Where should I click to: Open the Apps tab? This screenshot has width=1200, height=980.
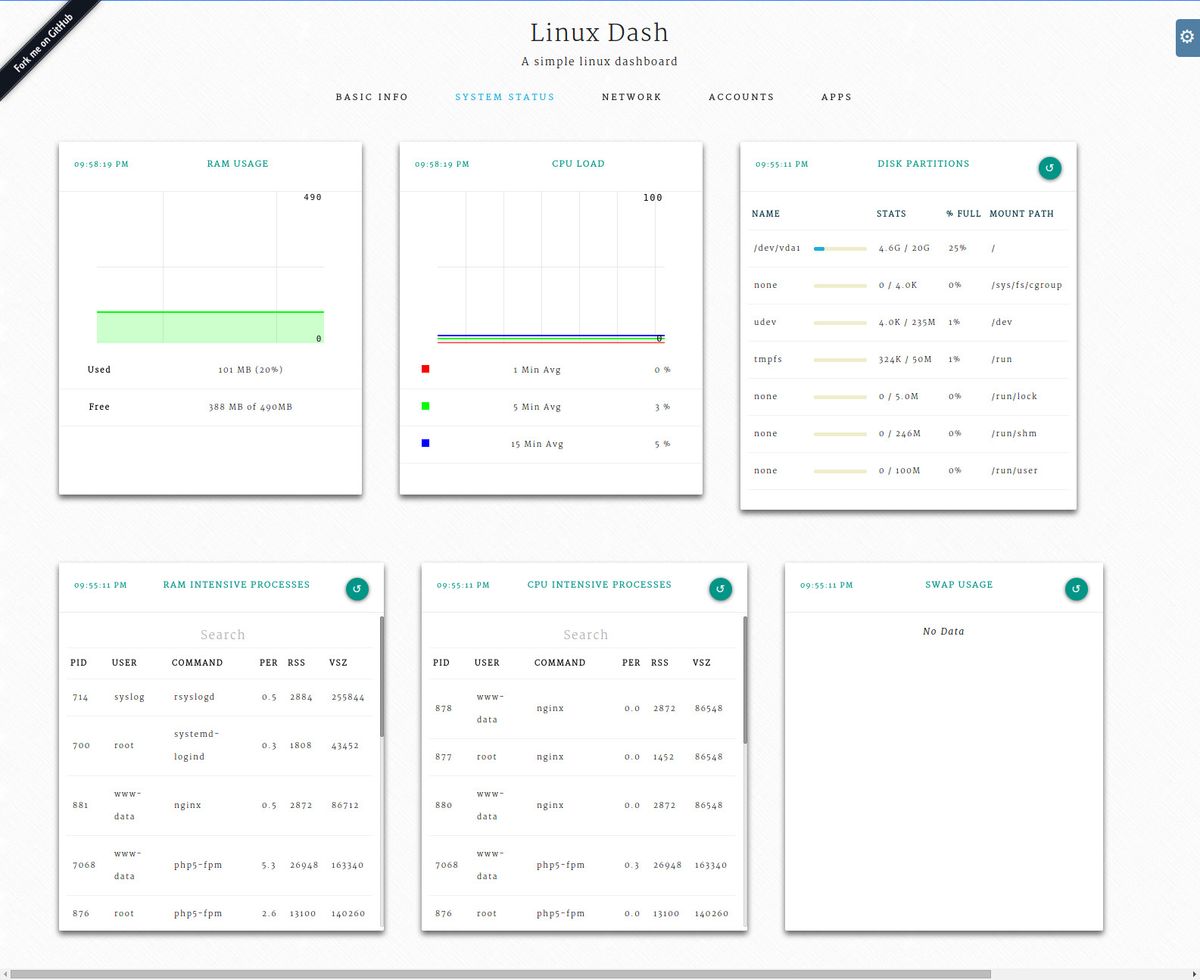[837, 97]
